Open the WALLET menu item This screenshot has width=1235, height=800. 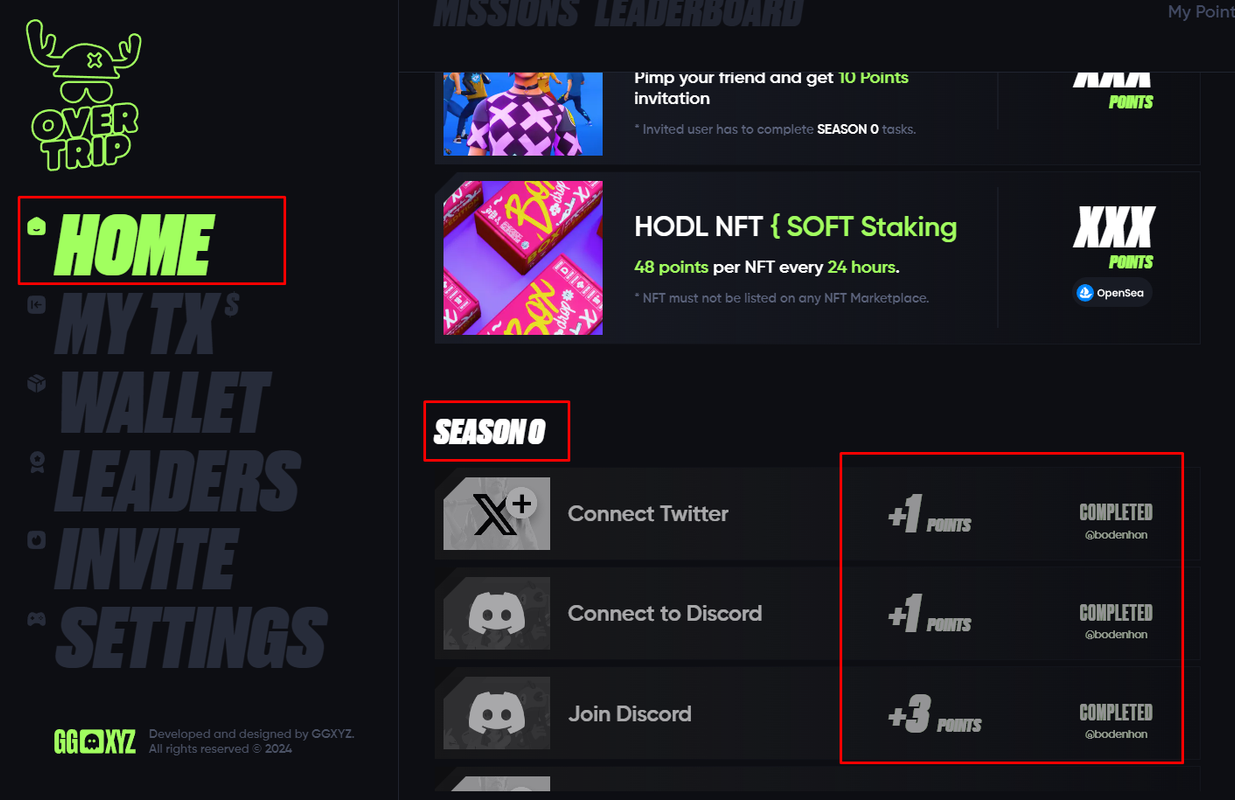point(164,403)
